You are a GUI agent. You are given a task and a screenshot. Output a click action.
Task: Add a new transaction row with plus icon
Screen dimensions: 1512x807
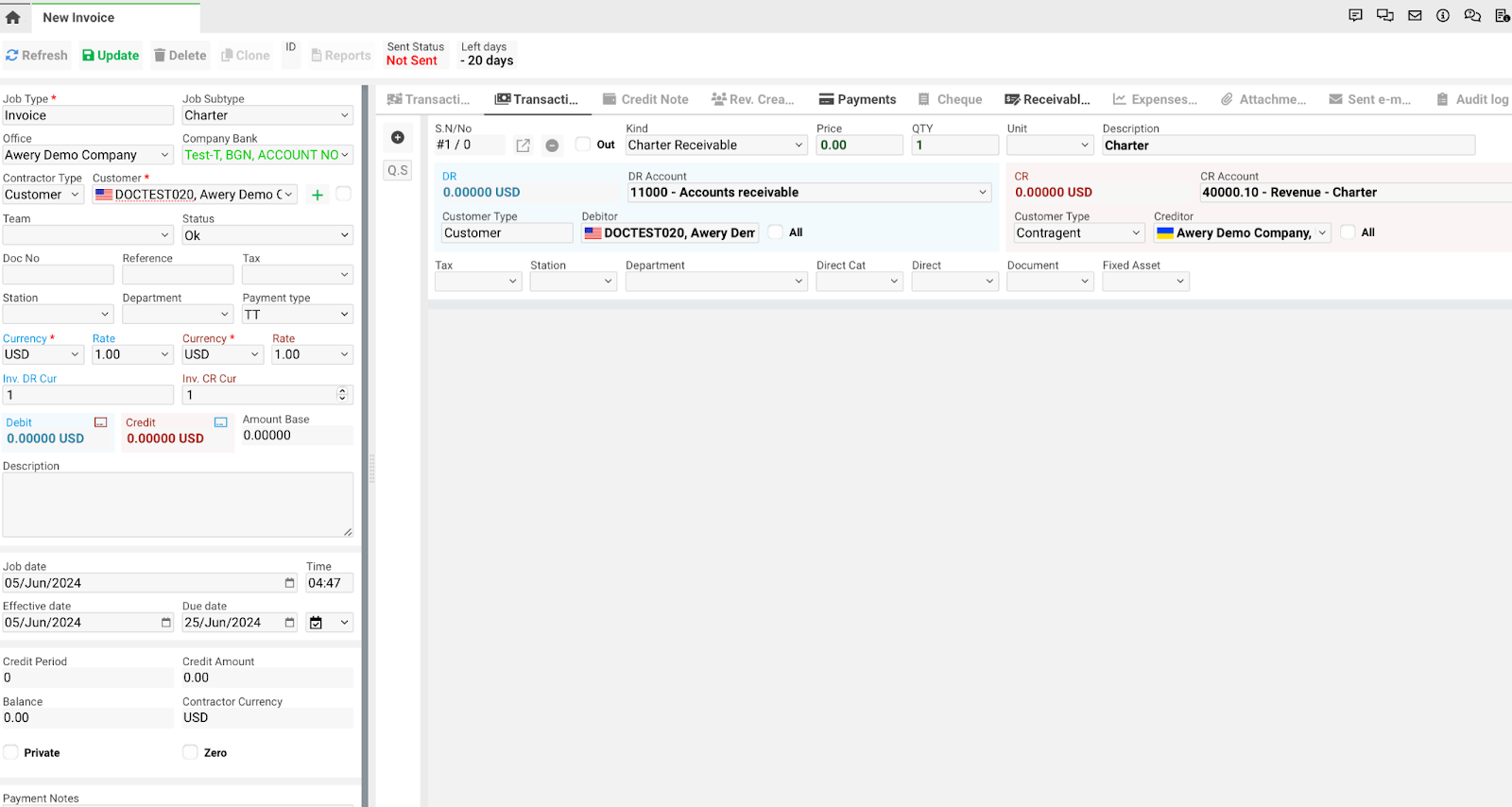tap(398, 138)
